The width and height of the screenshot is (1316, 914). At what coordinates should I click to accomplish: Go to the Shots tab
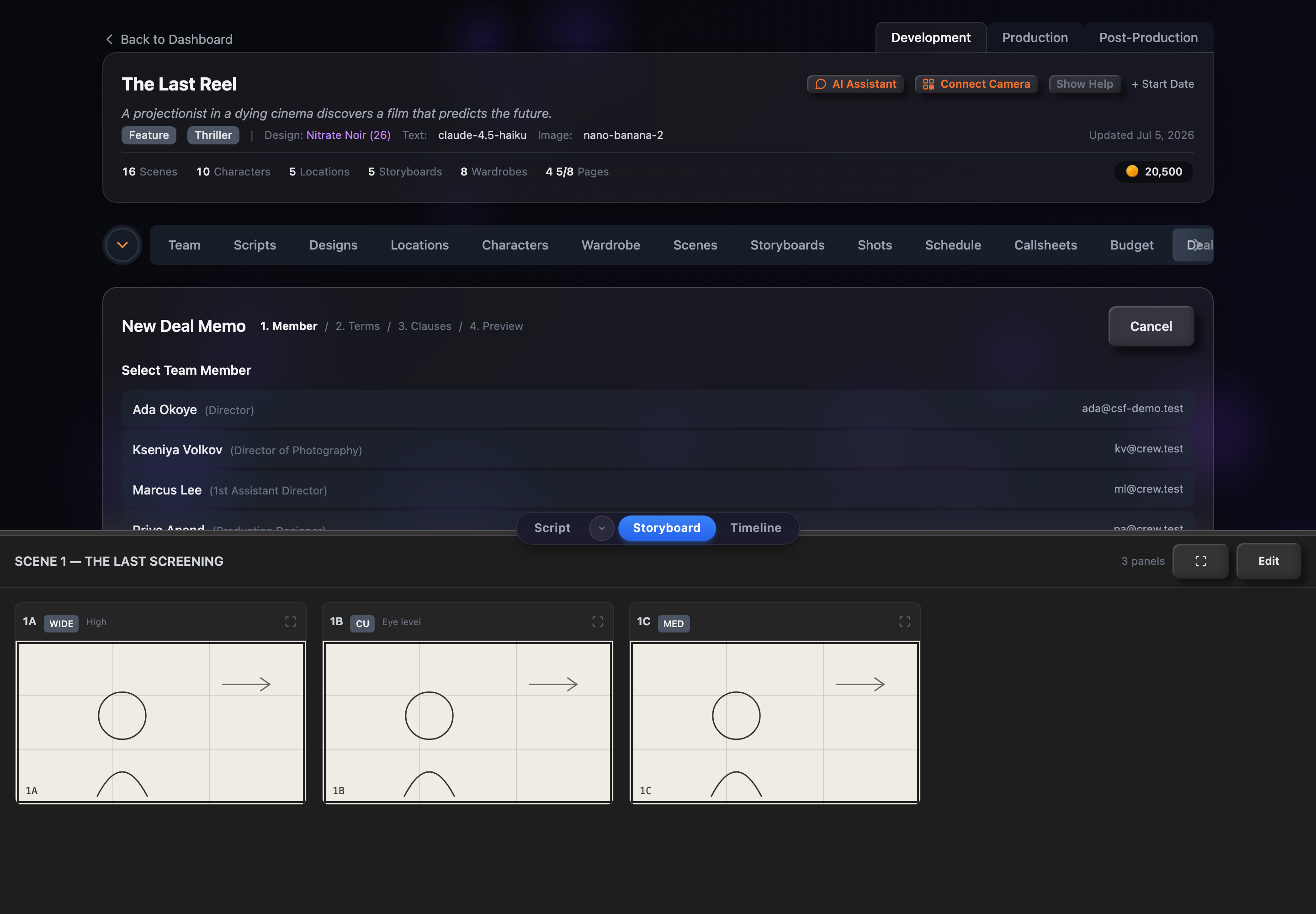(875, 245)
